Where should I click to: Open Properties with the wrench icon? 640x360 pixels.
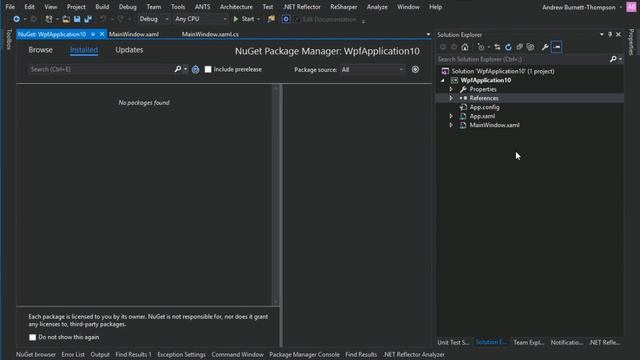(545, 47)
